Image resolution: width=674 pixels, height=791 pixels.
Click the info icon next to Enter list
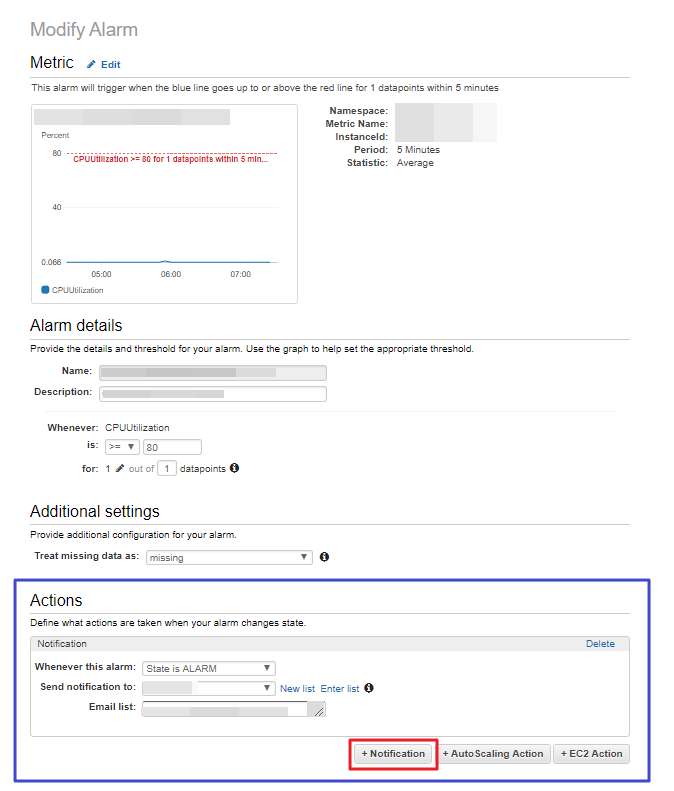tap(369, 688)
